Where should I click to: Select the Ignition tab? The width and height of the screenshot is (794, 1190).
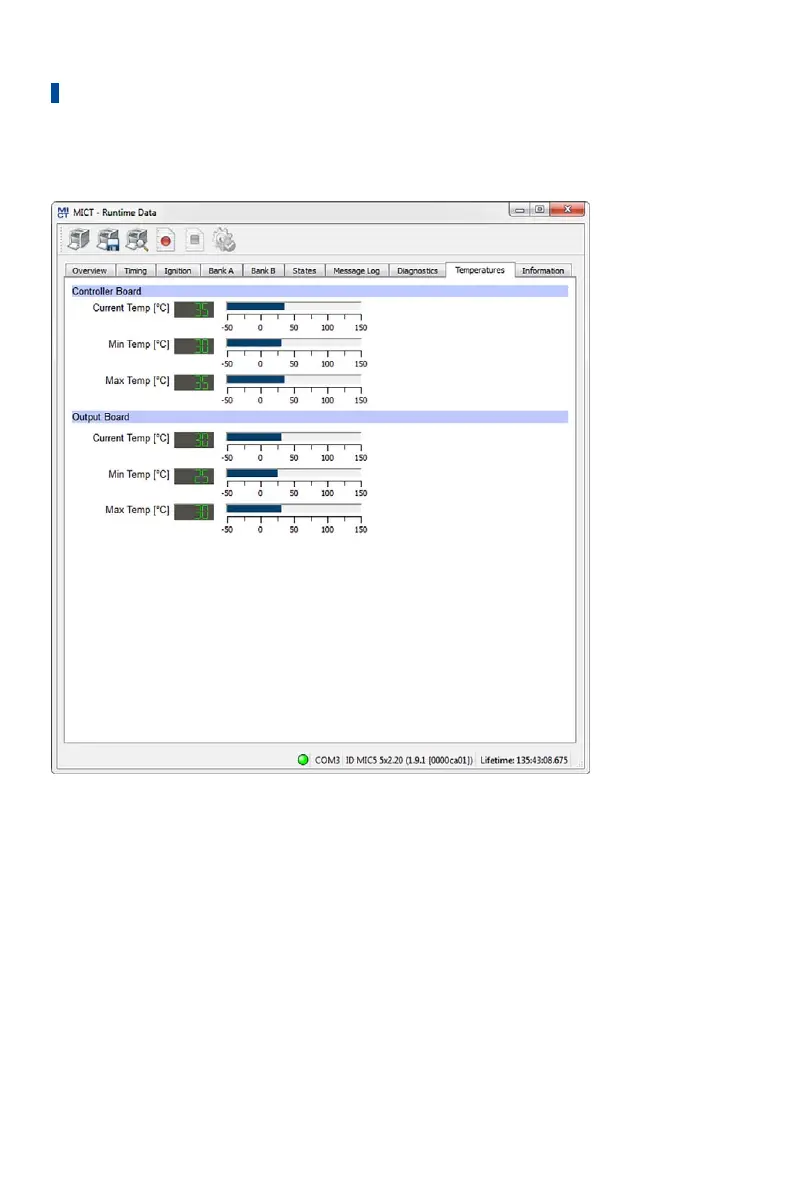(x=178, y=271)
